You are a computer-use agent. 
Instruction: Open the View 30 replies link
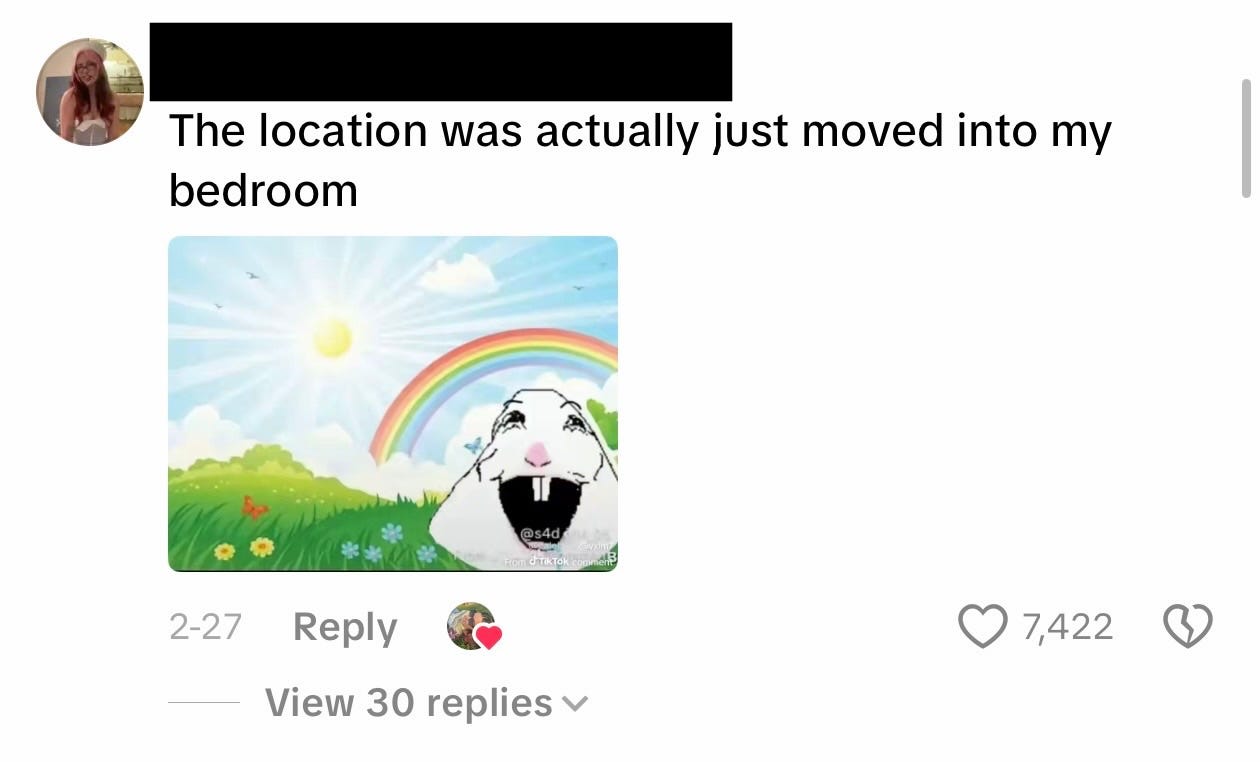[408, 703]
